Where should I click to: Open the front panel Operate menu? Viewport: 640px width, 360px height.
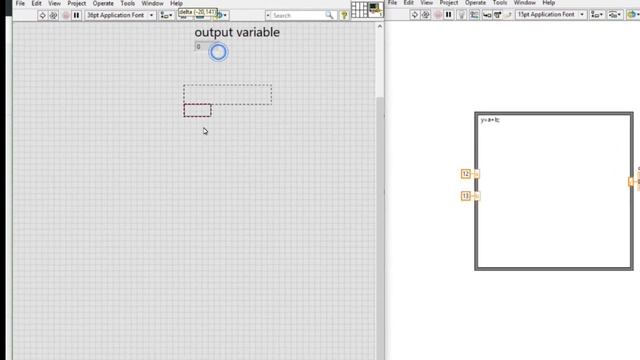coord(103,3)
